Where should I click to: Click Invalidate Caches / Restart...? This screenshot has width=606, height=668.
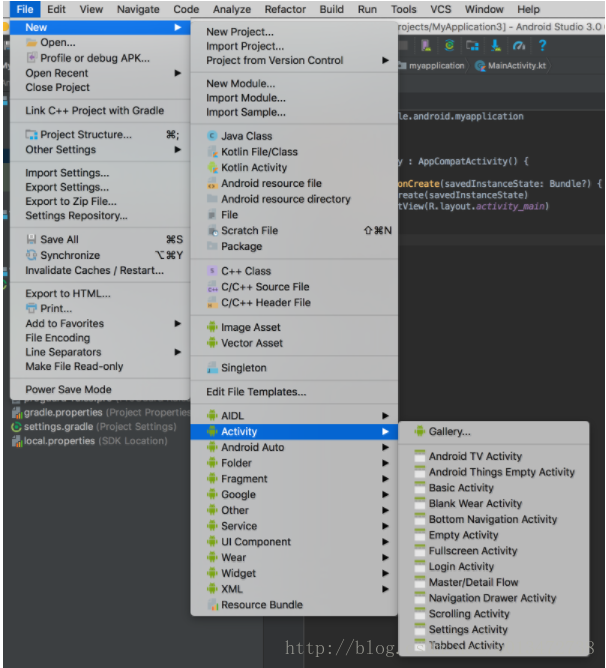point(100,270)
